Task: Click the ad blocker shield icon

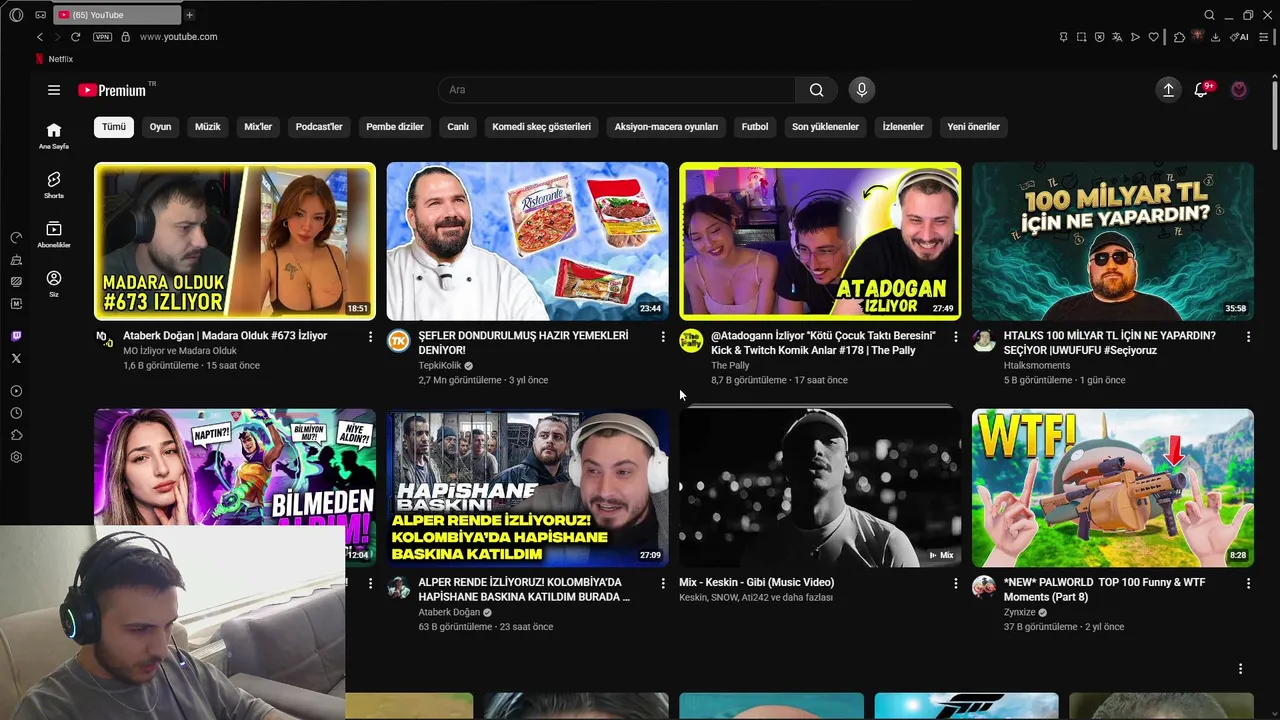Action: (1099, 37)
